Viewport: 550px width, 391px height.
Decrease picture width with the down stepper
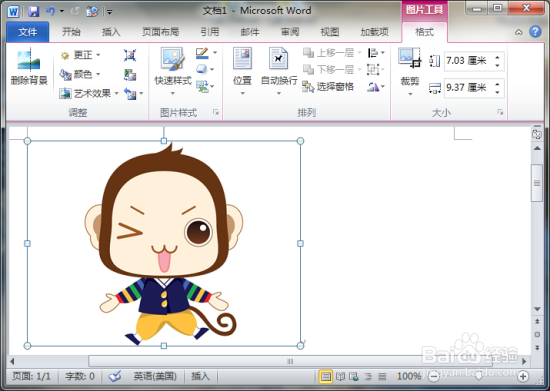click(497, 92)
